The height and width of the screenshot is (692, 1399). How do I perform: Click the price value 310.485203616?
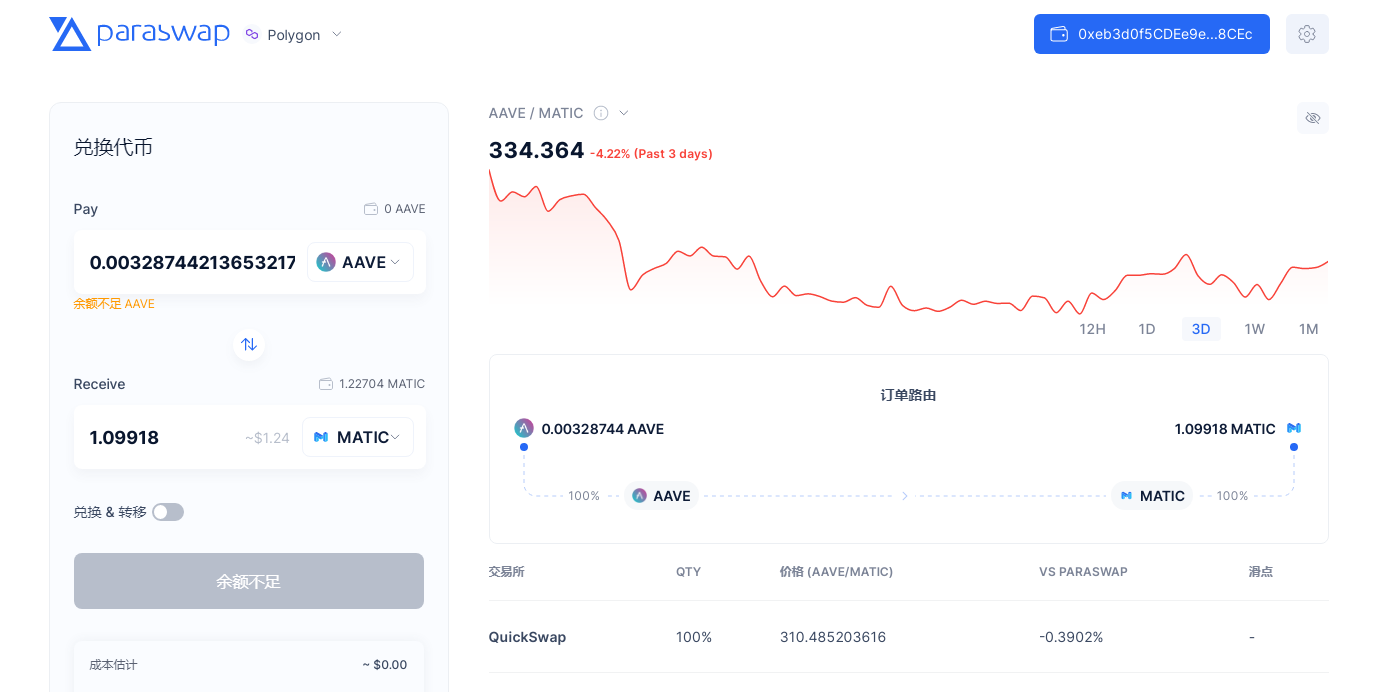[x=833, y=637]
